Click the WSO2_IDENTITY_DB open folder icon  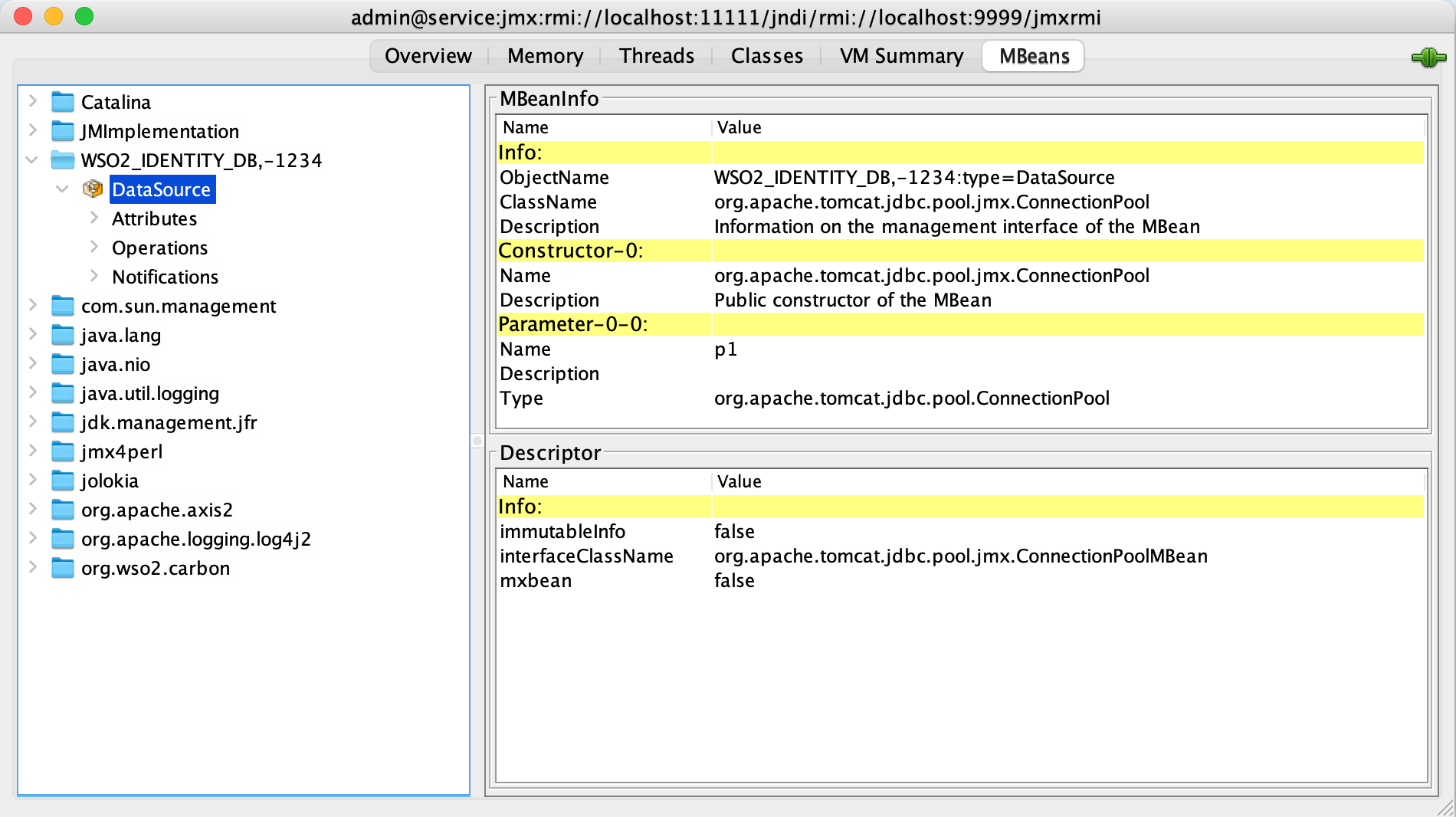(x=62, y=160)
